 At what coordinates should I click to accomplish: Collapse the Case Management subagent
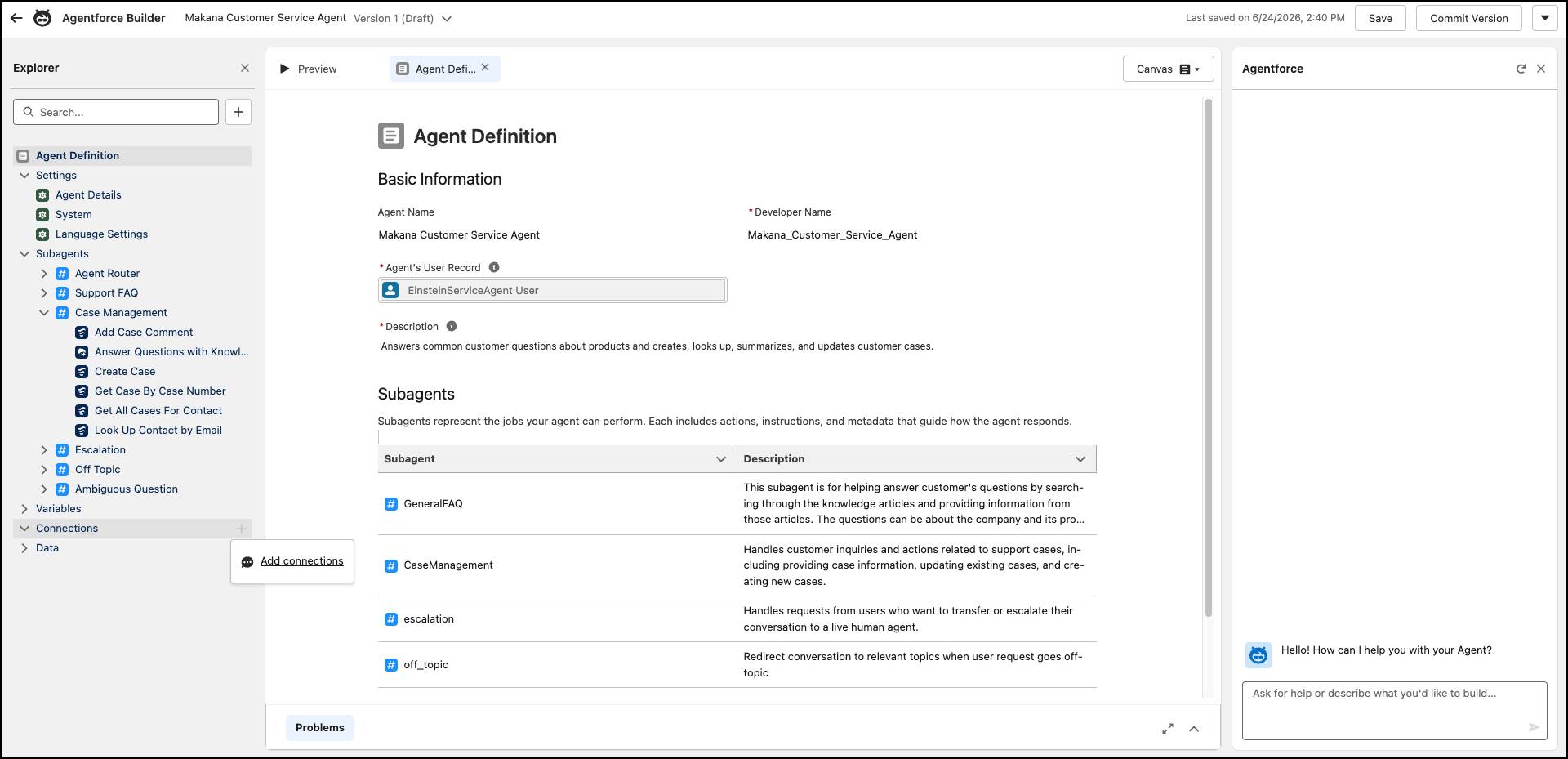pos(44,313)
